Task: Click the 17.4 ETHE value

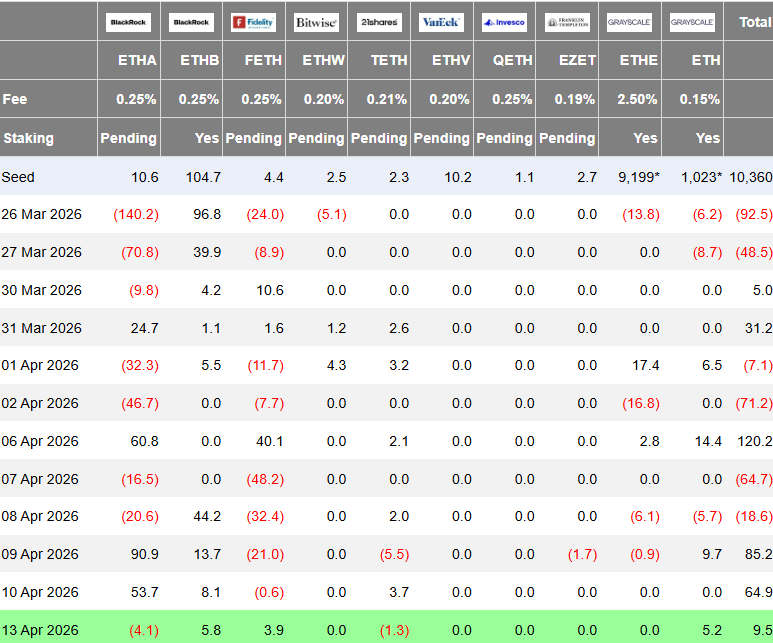Action: [x=646, y=365]
